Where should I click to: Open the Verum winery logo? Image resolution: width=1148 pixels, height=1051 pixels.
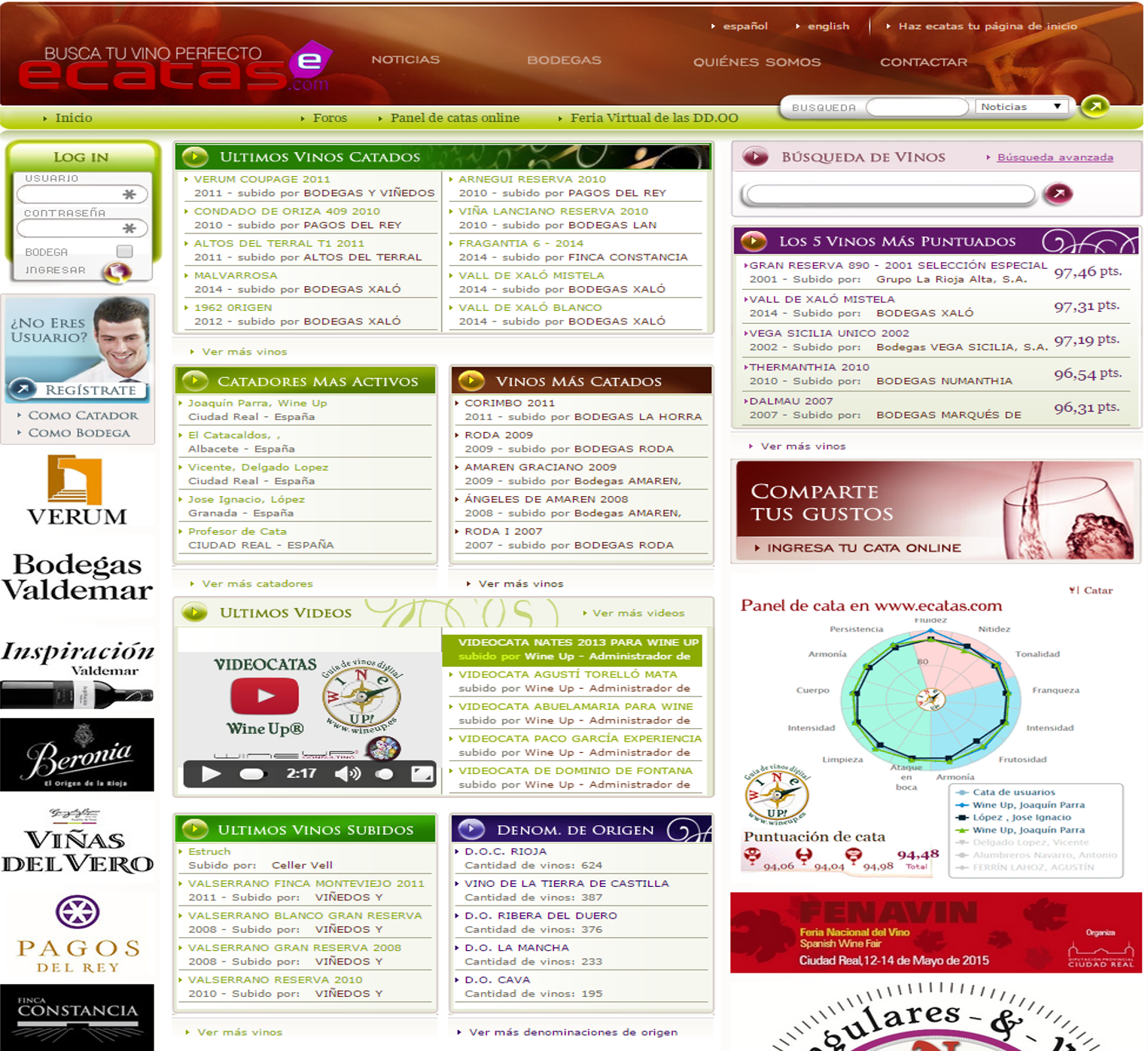[77, 490]
